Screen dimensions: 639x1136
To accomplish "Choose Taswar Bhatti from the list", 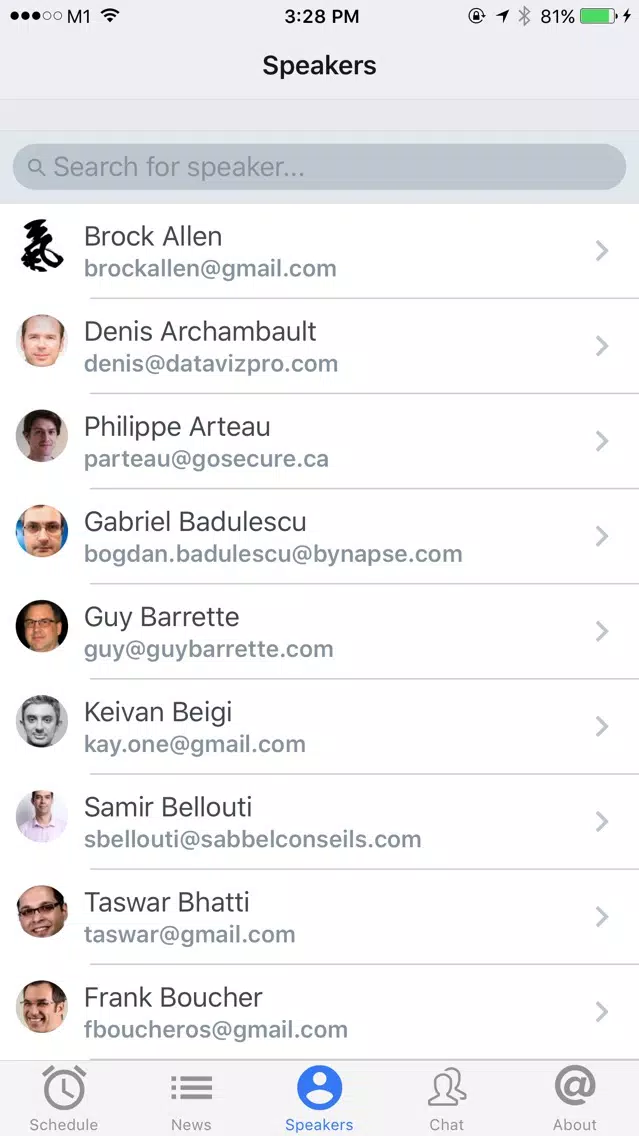I will click(x=320, y=916).
